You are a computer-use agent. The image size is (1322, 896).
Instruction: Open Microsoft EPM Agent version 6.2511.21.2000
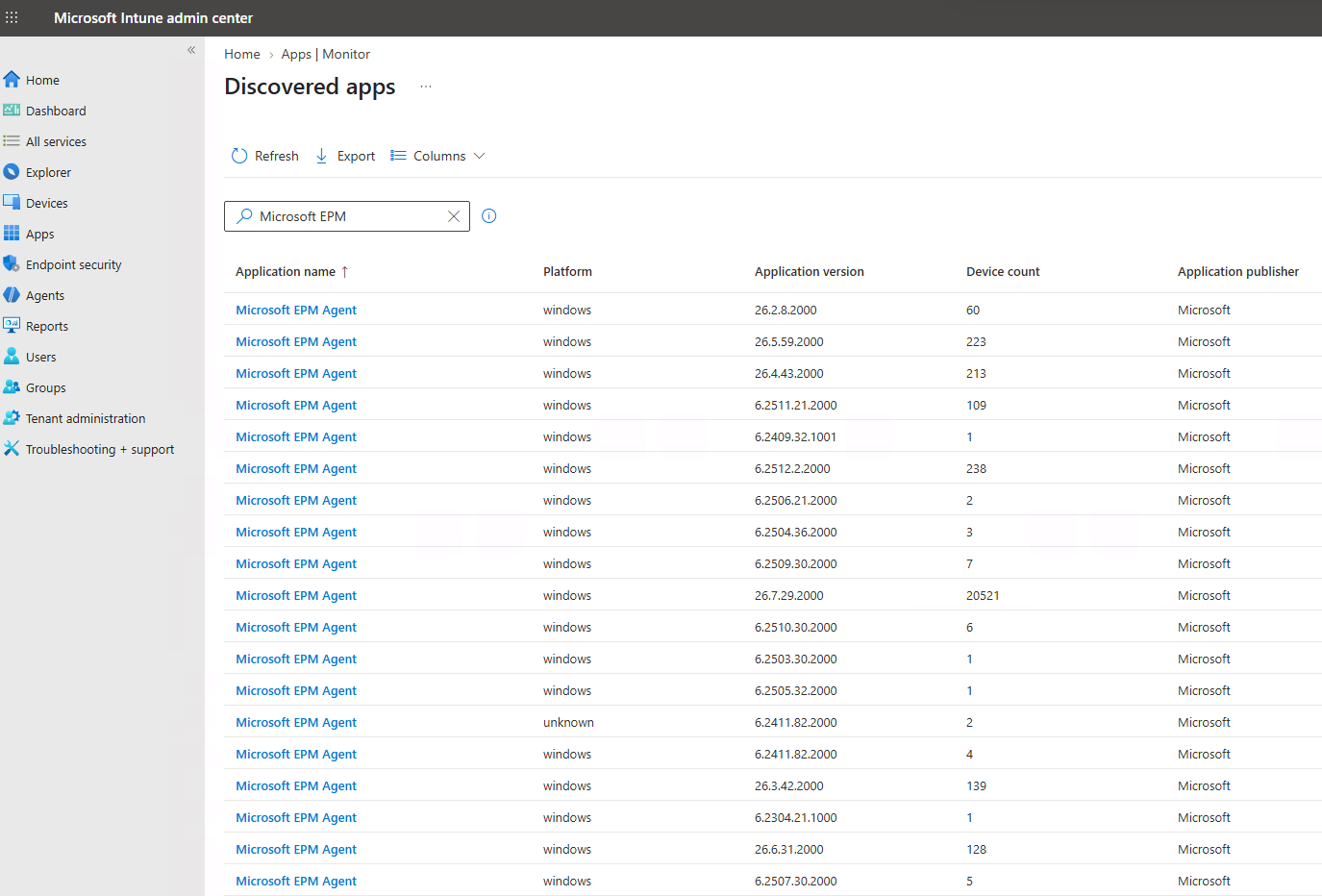[296, 406]
